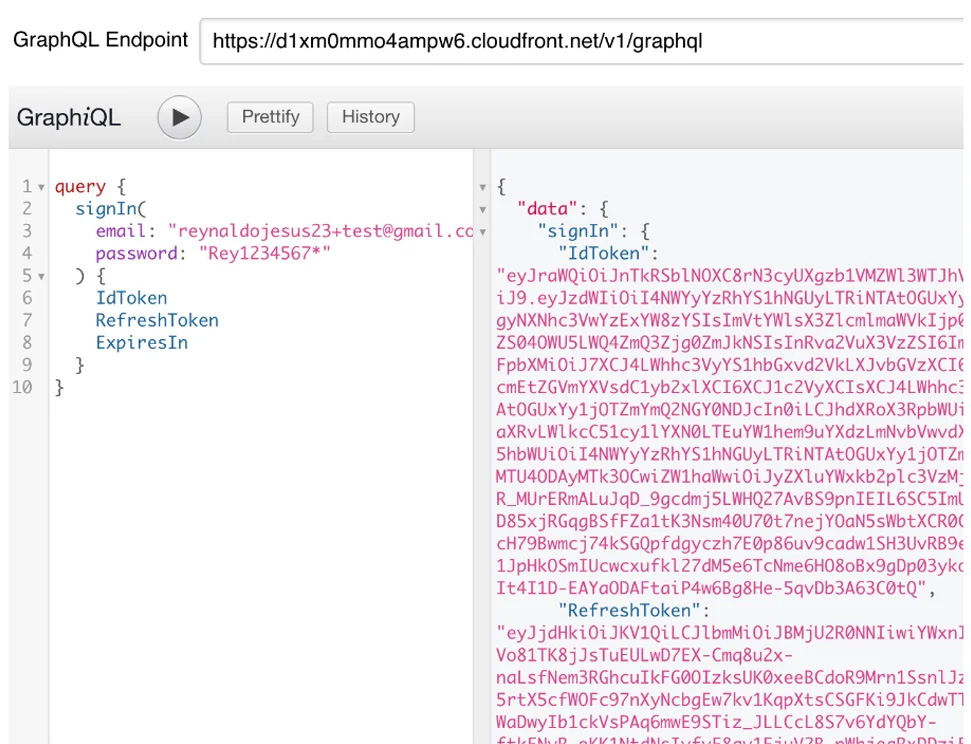Collapse the "data" object fold arrow
Viewport: 971px width, 744px height.
coord(482,209)
